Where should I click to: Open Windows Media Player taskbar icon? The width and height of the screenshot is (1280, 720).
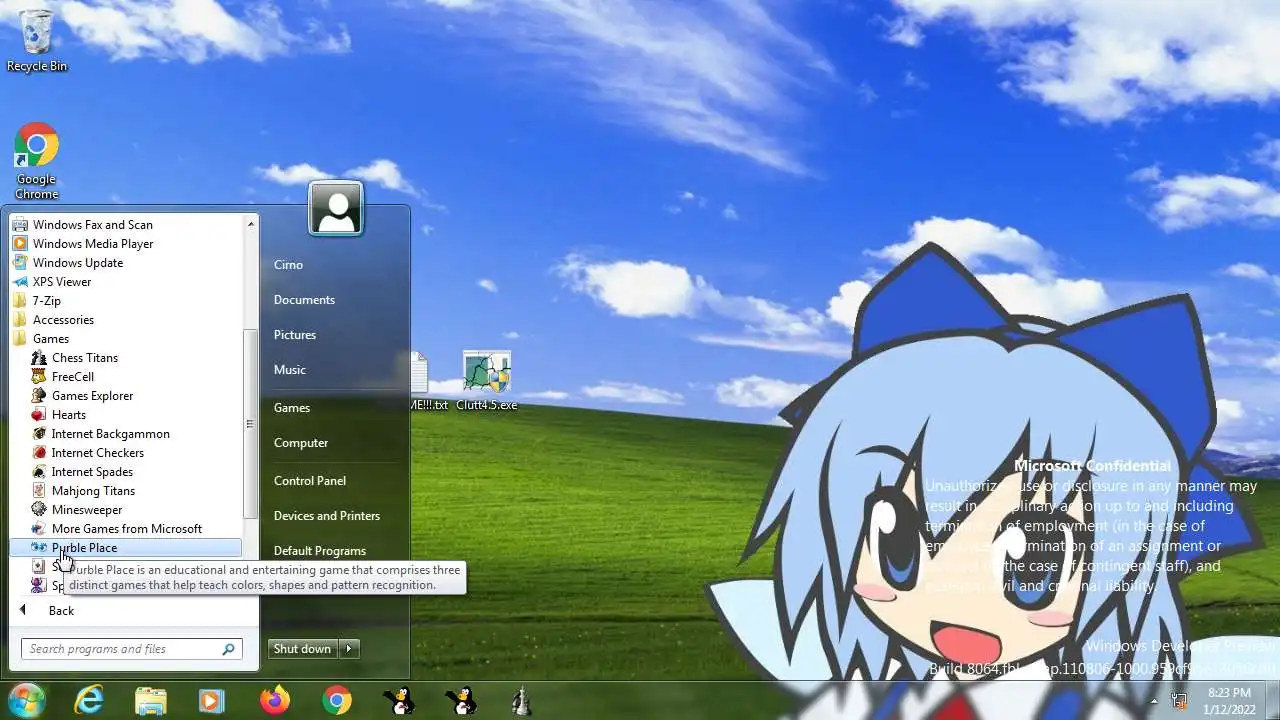tap(211, 700)
